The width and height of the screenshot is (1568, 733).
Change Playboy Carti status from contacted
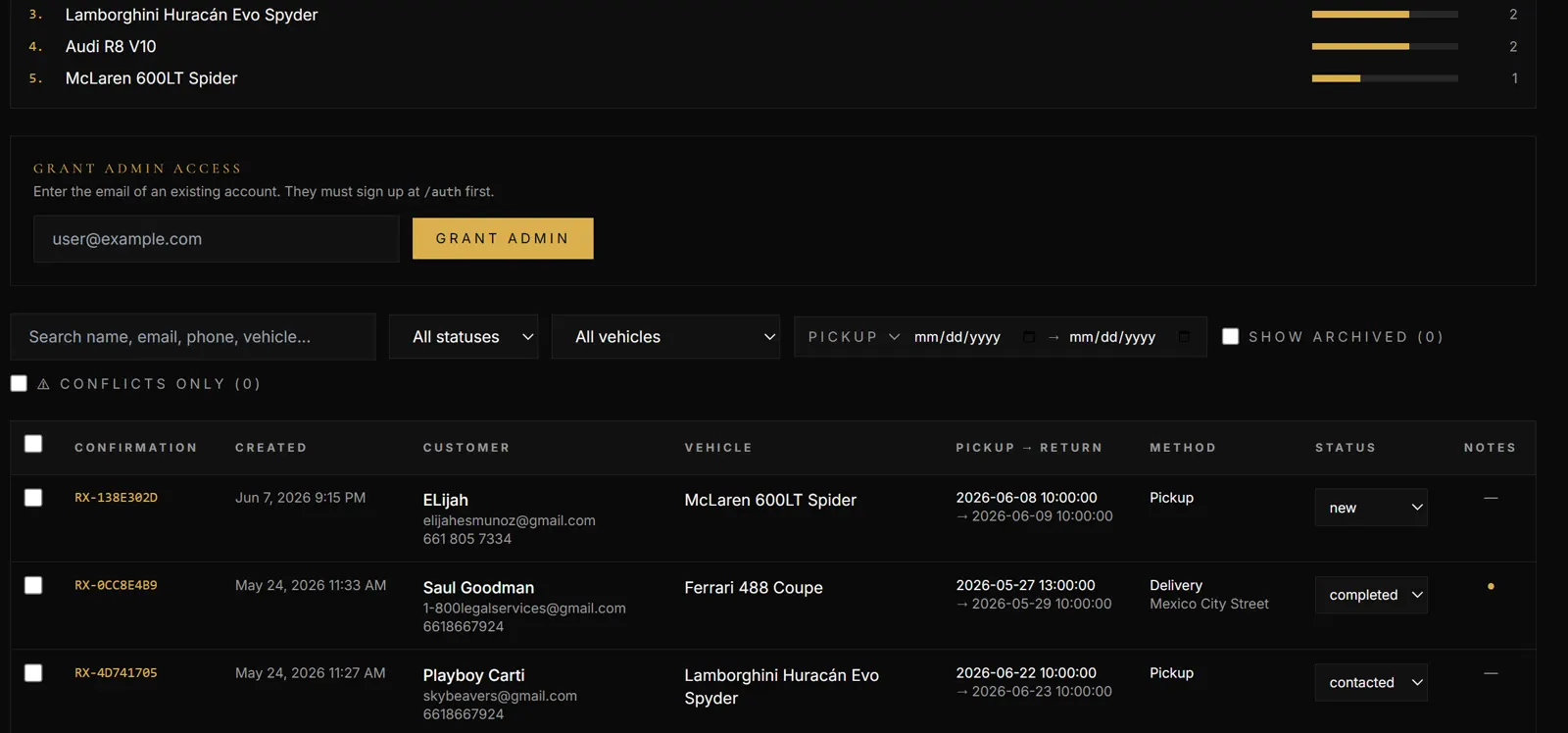[x=1371, y=682]
